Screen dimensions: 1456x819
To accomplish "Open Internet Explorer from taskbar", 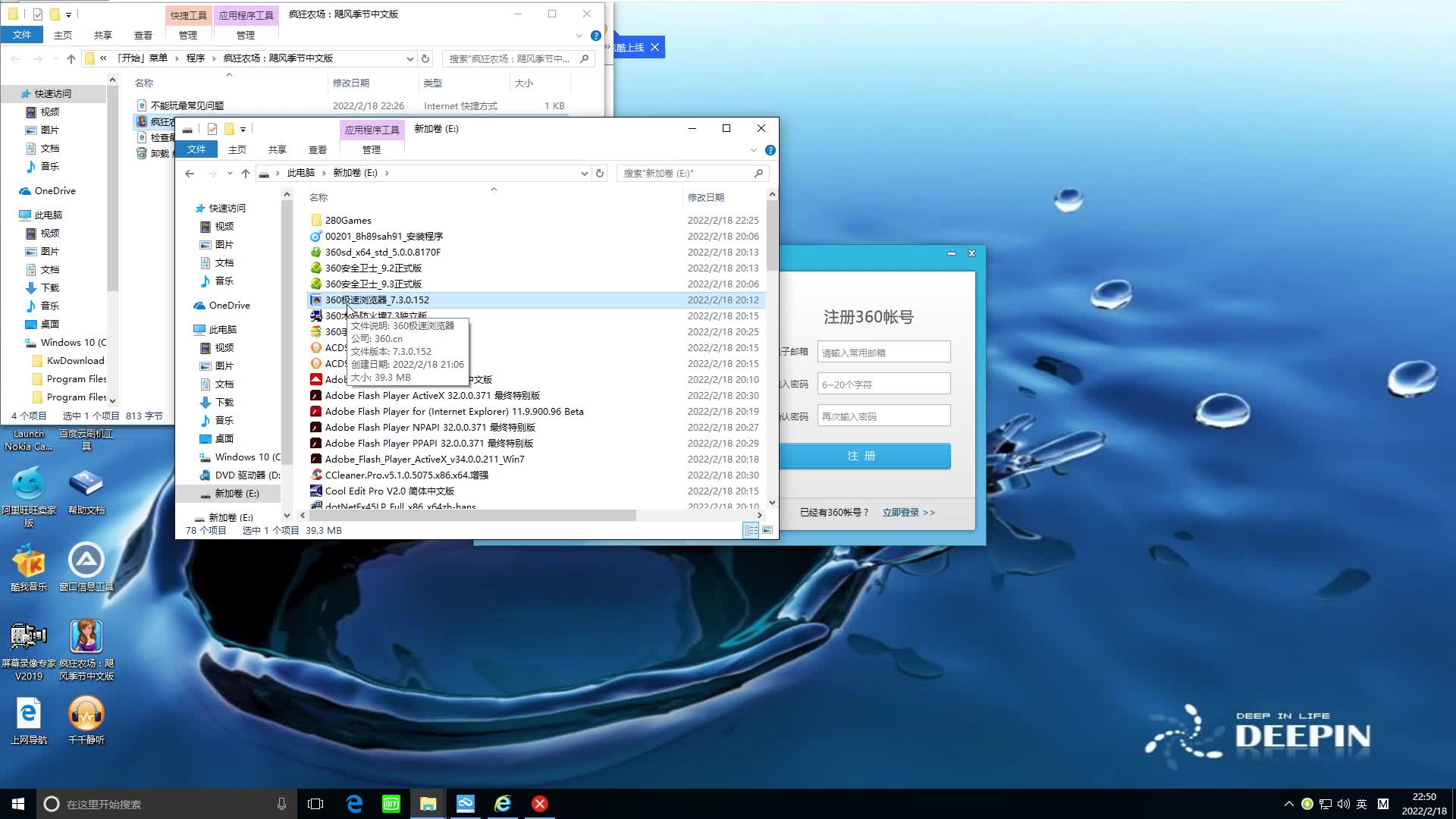I will pos(502,804).
